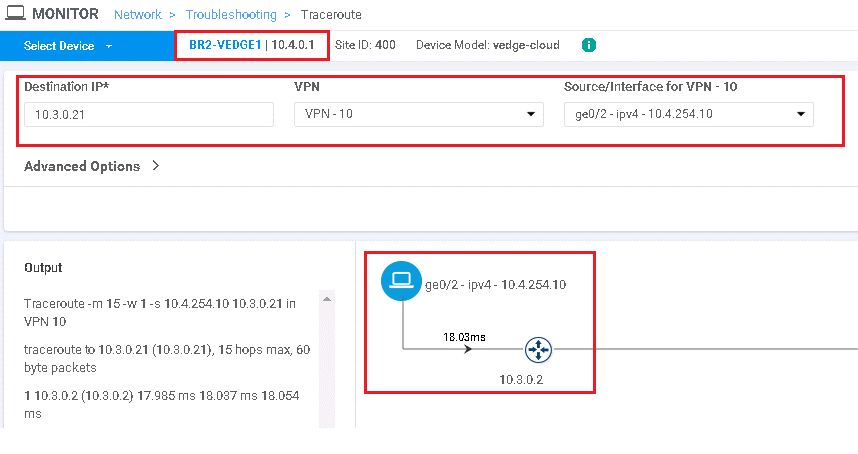Viewport: 858px width, 454px height.
Task: Select the ge0/2 - ipv4 - 10.4.254.10 diagram label
Action: [495, 284]
